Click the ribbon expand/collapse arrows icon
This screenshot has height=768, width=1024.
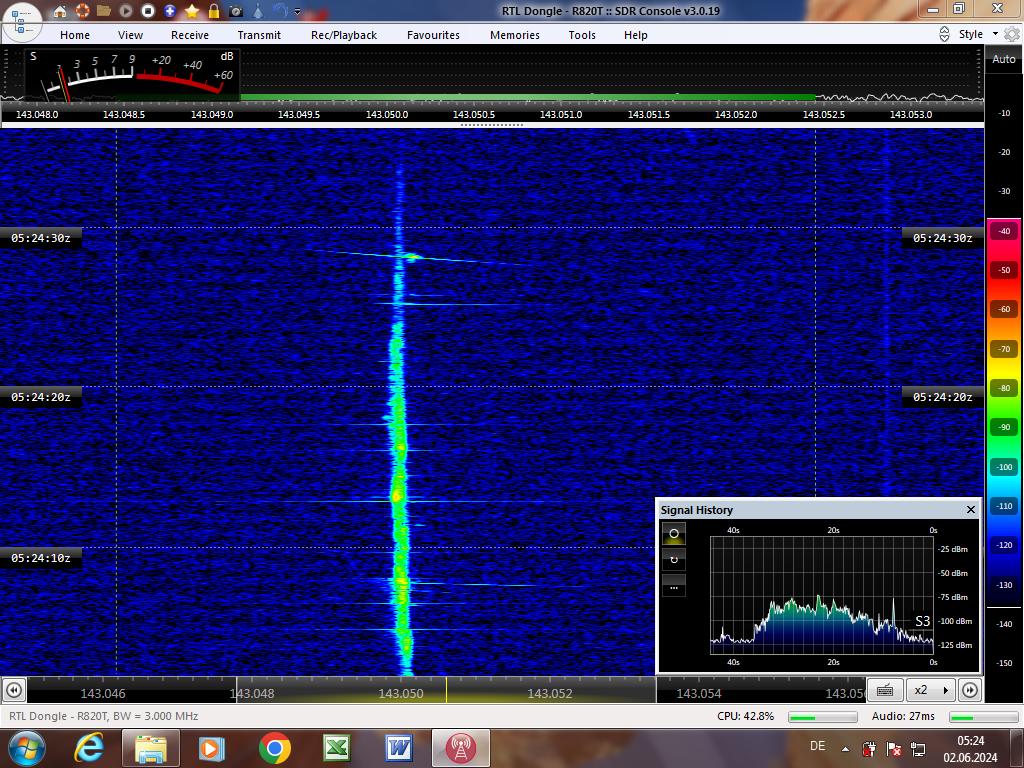[944, 35]
